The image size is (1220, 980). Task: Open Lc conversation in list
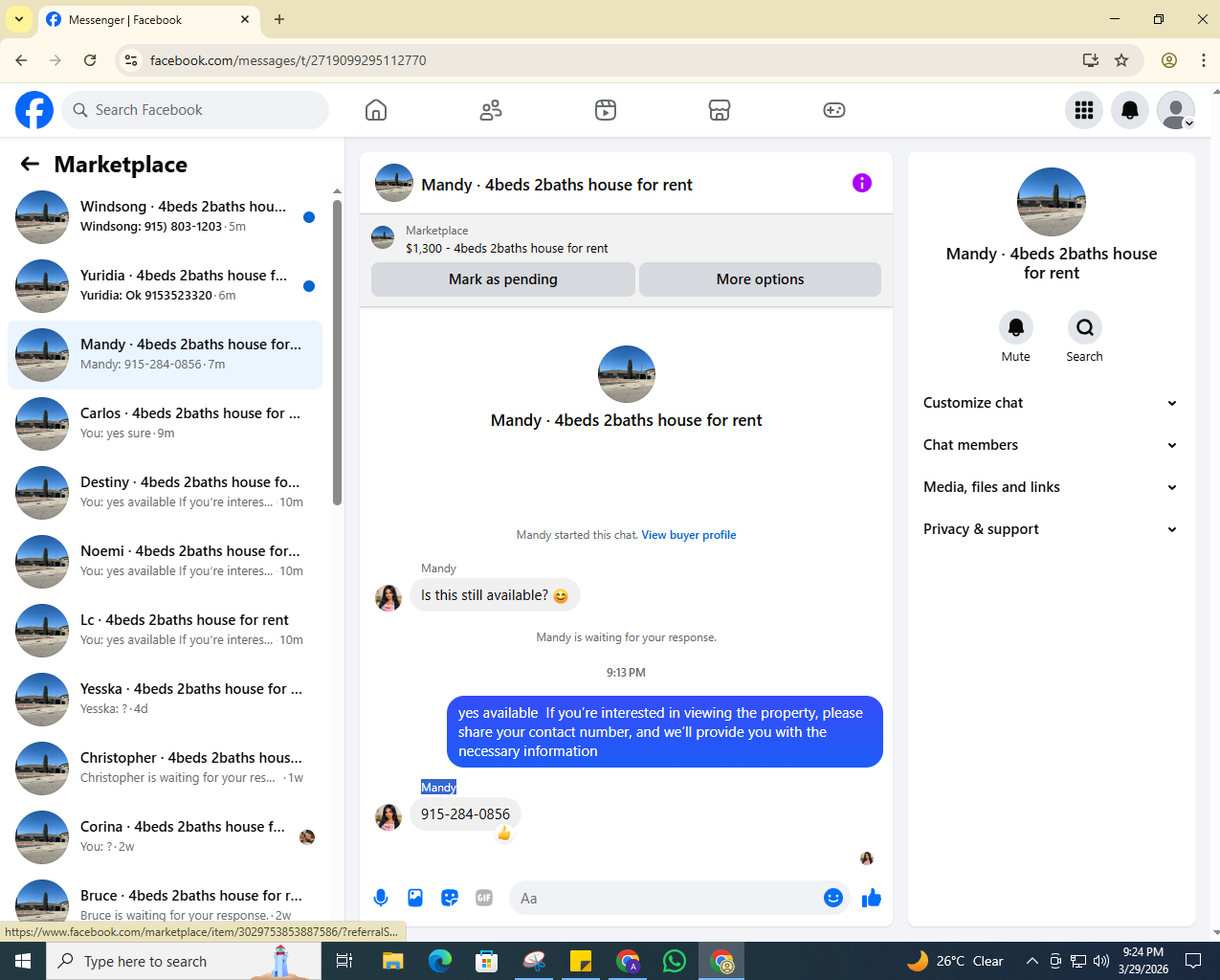click(x=165, y=631)
